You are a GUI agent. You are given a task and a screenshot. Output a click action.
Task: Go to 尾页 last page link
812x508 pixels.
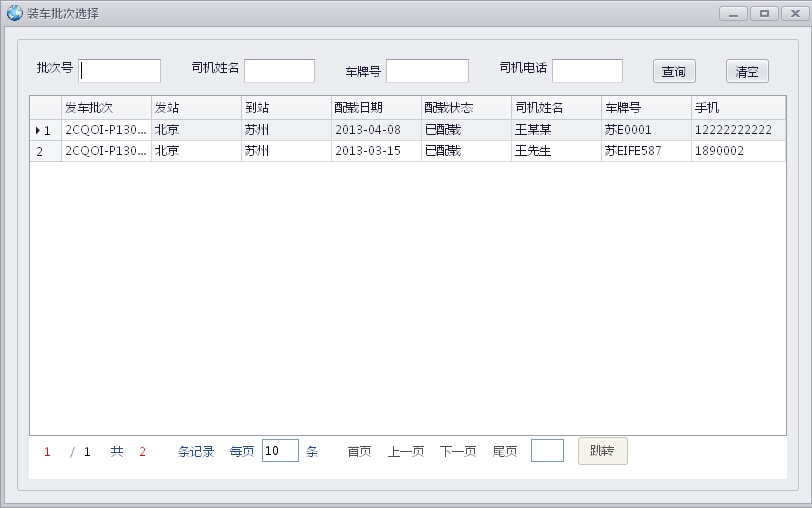click(505, 452)
